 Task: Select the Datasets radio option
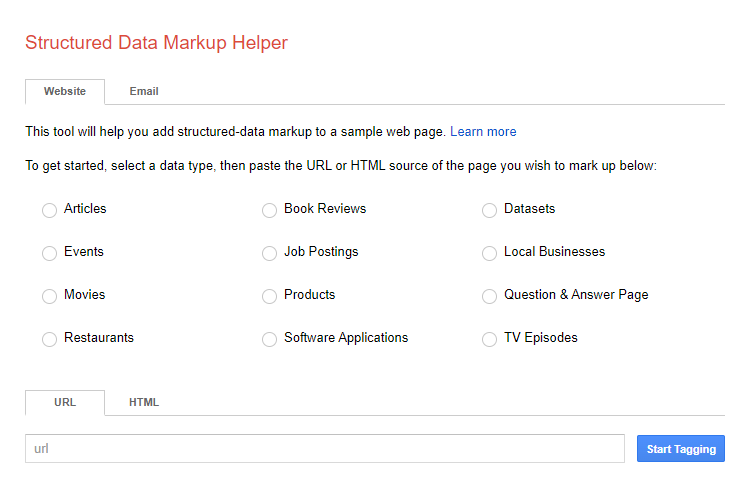489,210
